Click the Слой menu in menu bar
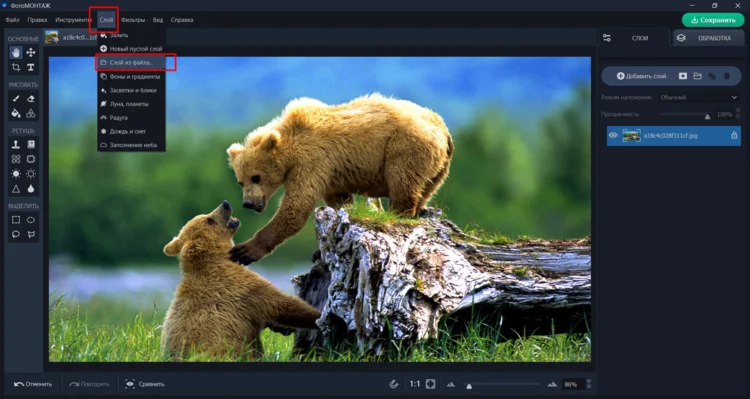This screenshot has width=750, height=399. click(x=106, y=20)
